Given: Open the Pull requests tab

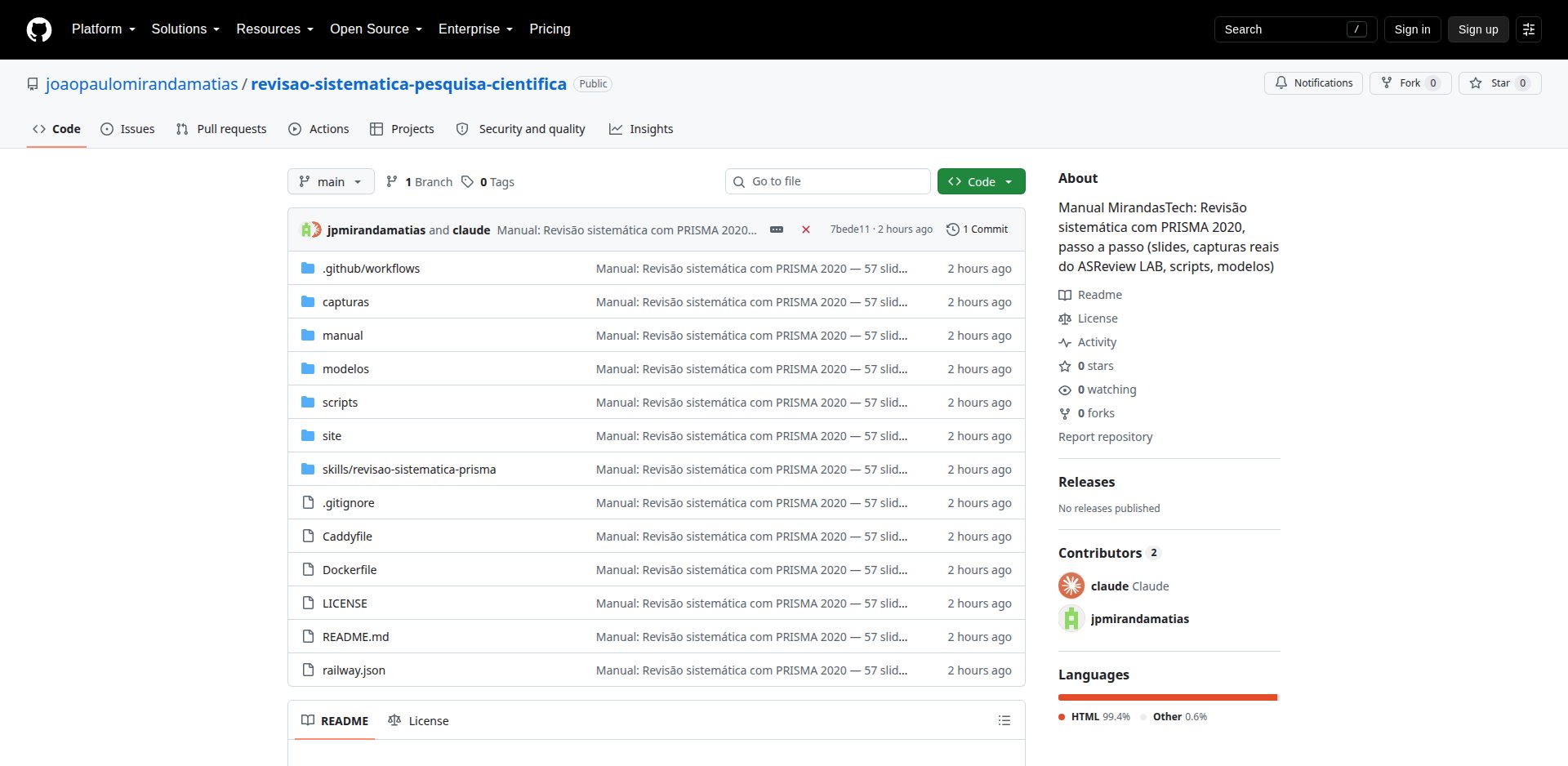Looking at the screenshot, I should coord(221,129).
